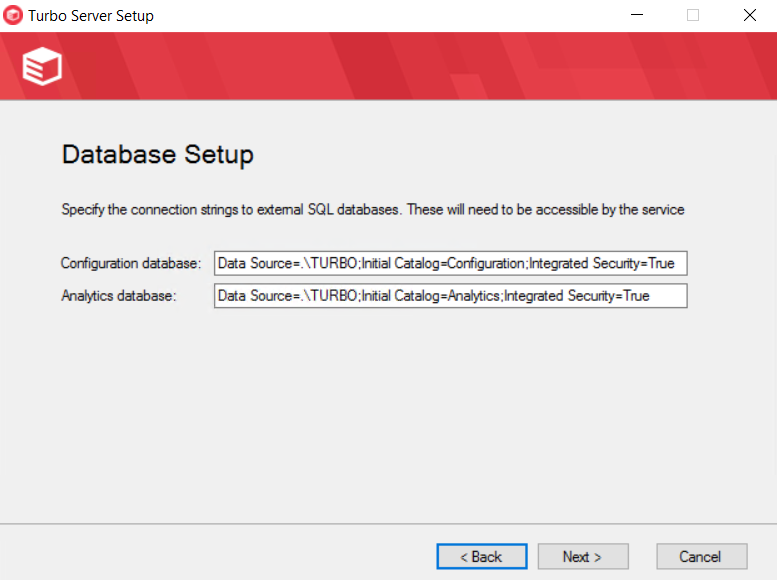Click the 'Configuration database:' label
777x580 pixels.
click(x=131, y=264)
